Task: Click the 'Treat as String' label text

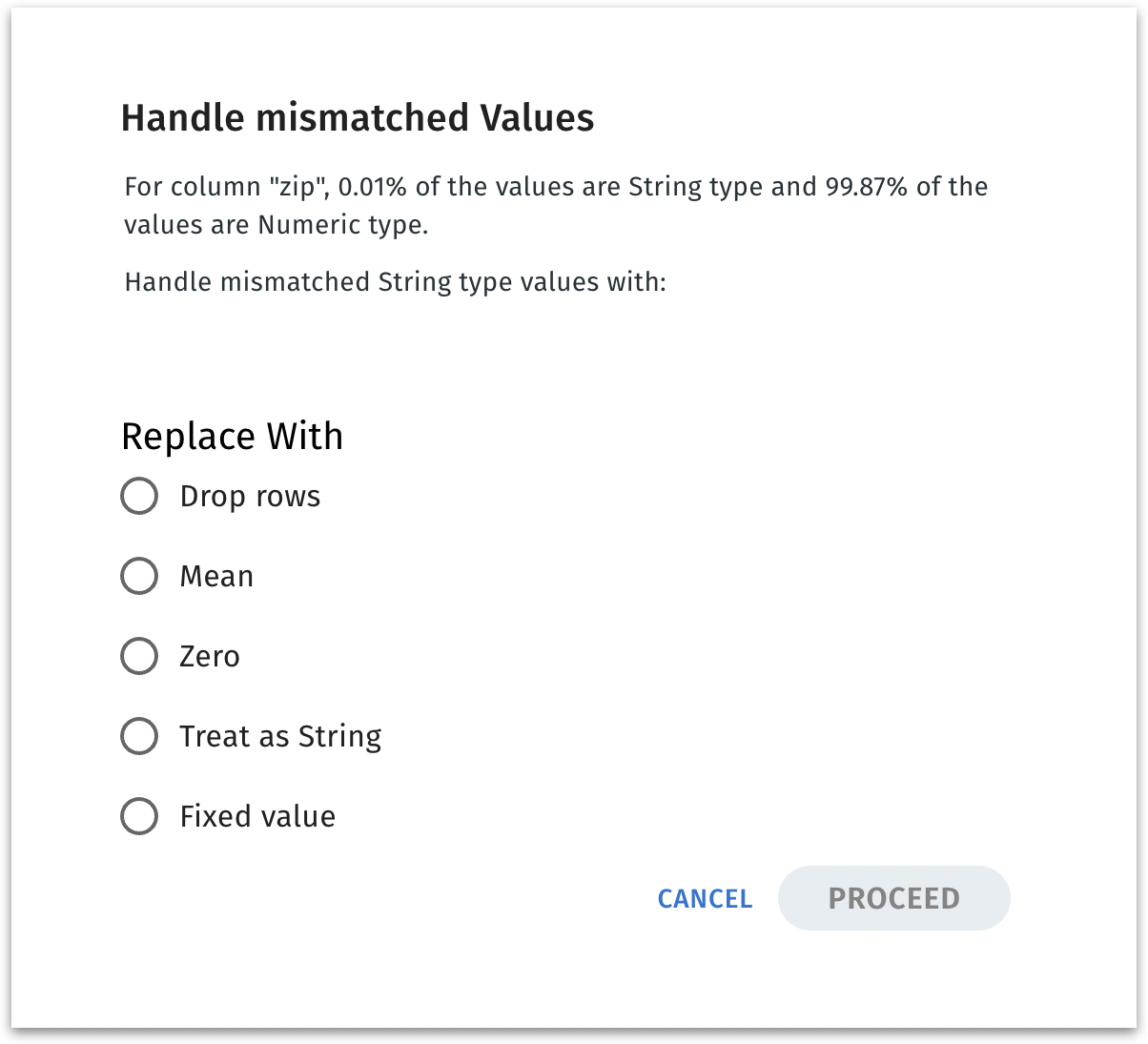Action: [x=280, y=737]
